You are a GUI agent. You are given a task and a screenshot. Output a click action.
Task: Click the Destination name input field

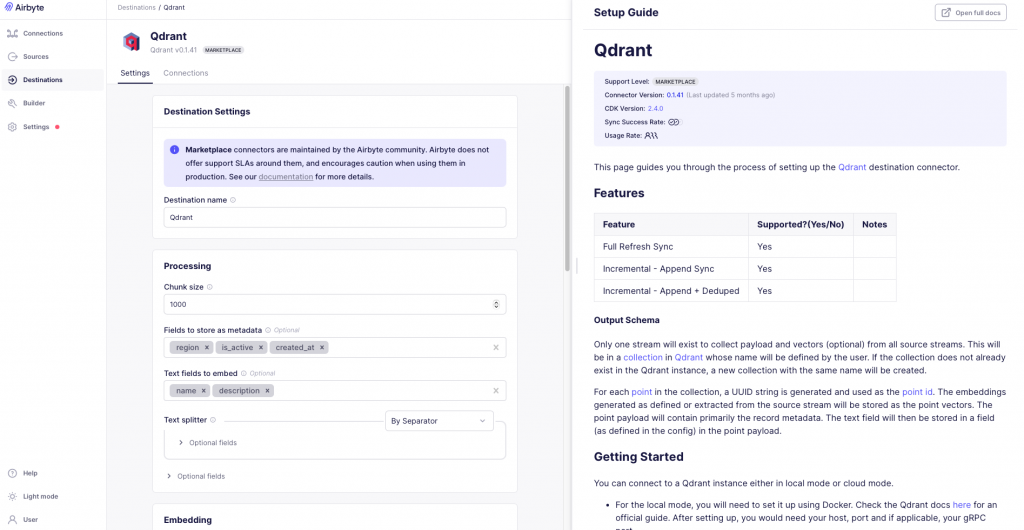tap(335, 217)
